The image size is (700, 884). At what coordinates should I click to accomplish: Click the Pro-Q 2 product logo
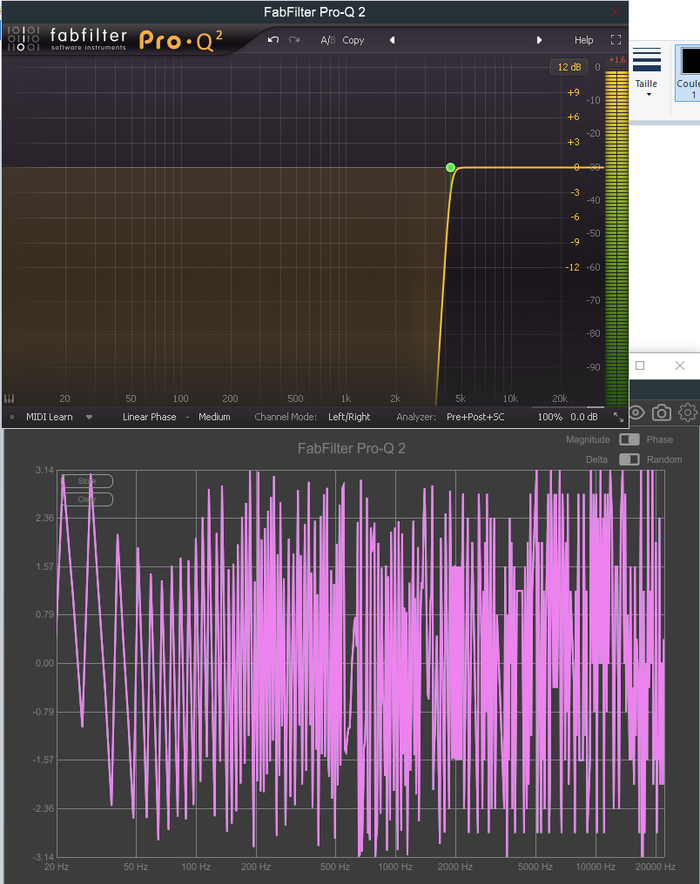click(180, 41)
